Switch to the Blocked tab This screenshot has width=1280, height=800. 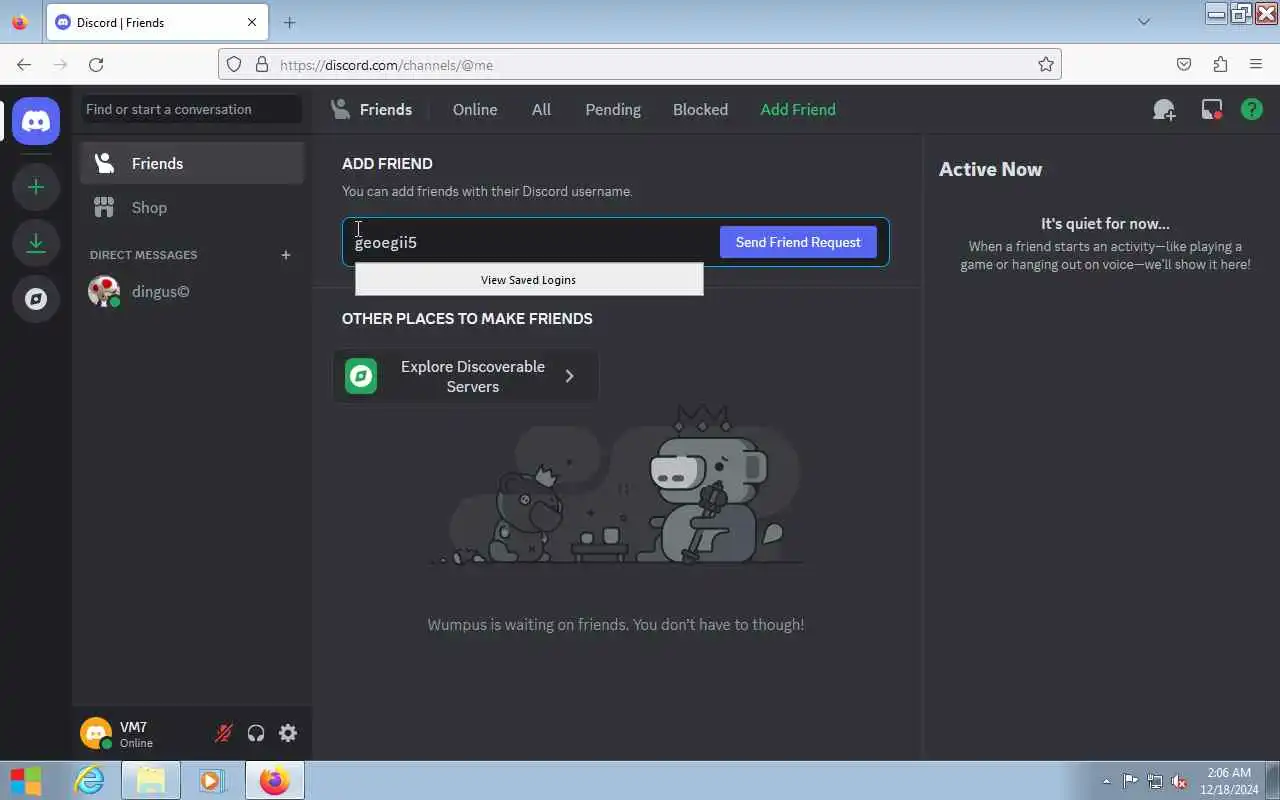tap(700, 110)
